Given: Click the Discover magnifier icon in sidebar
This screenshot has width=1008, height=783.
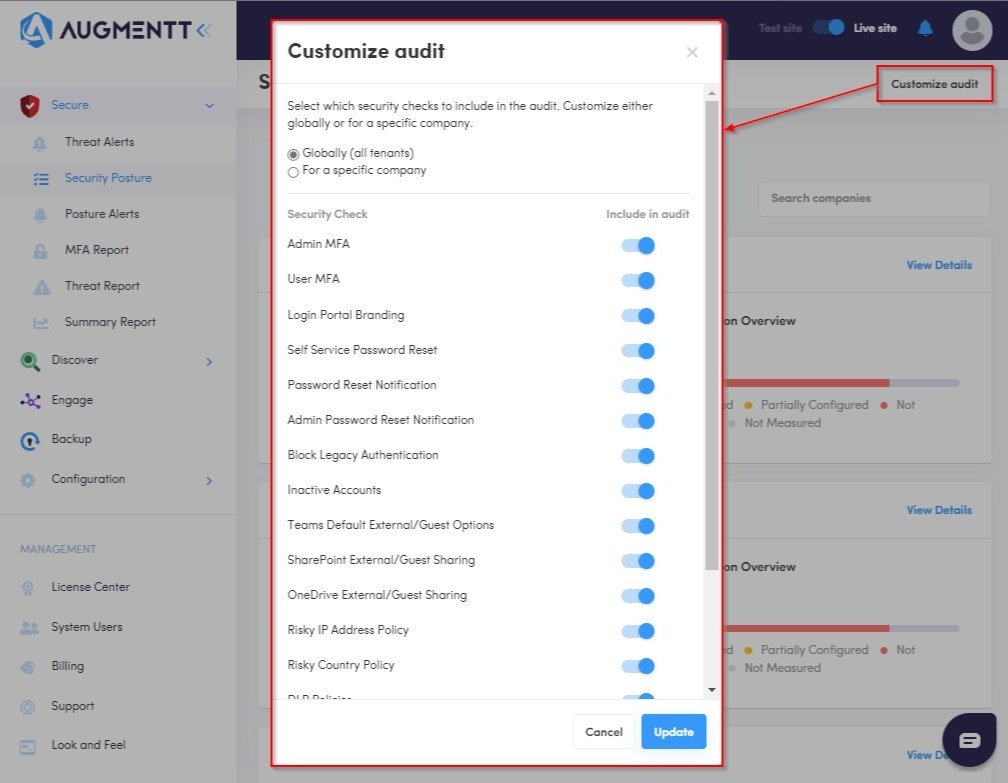Looking at the screenshot, I should pyautogui.click(x=30, y=361).
